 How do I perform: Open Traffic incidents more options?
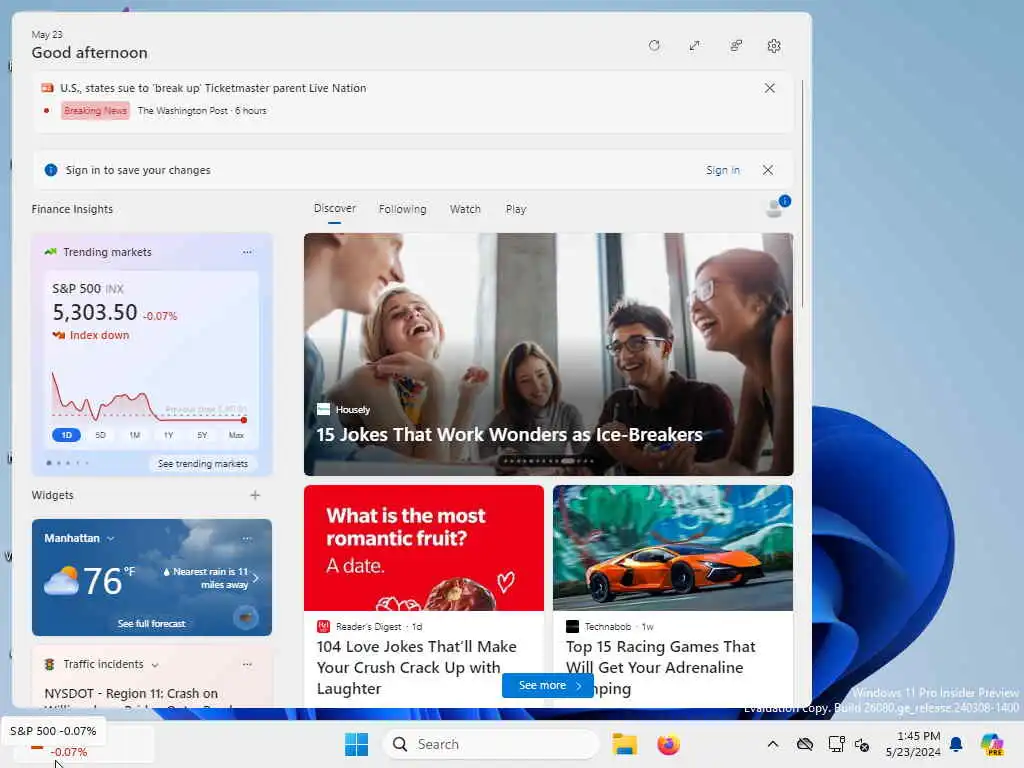tap(247, 664)
